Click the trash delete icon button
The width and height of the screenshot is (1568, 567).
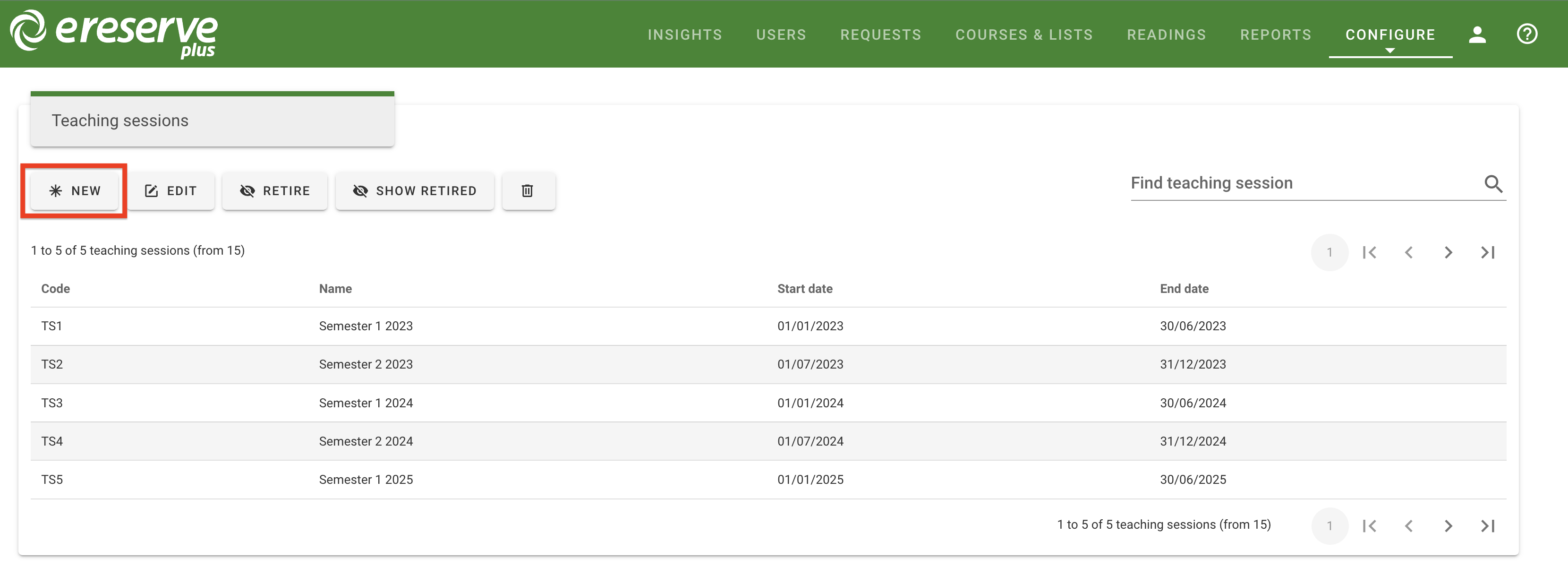(527, 191)
